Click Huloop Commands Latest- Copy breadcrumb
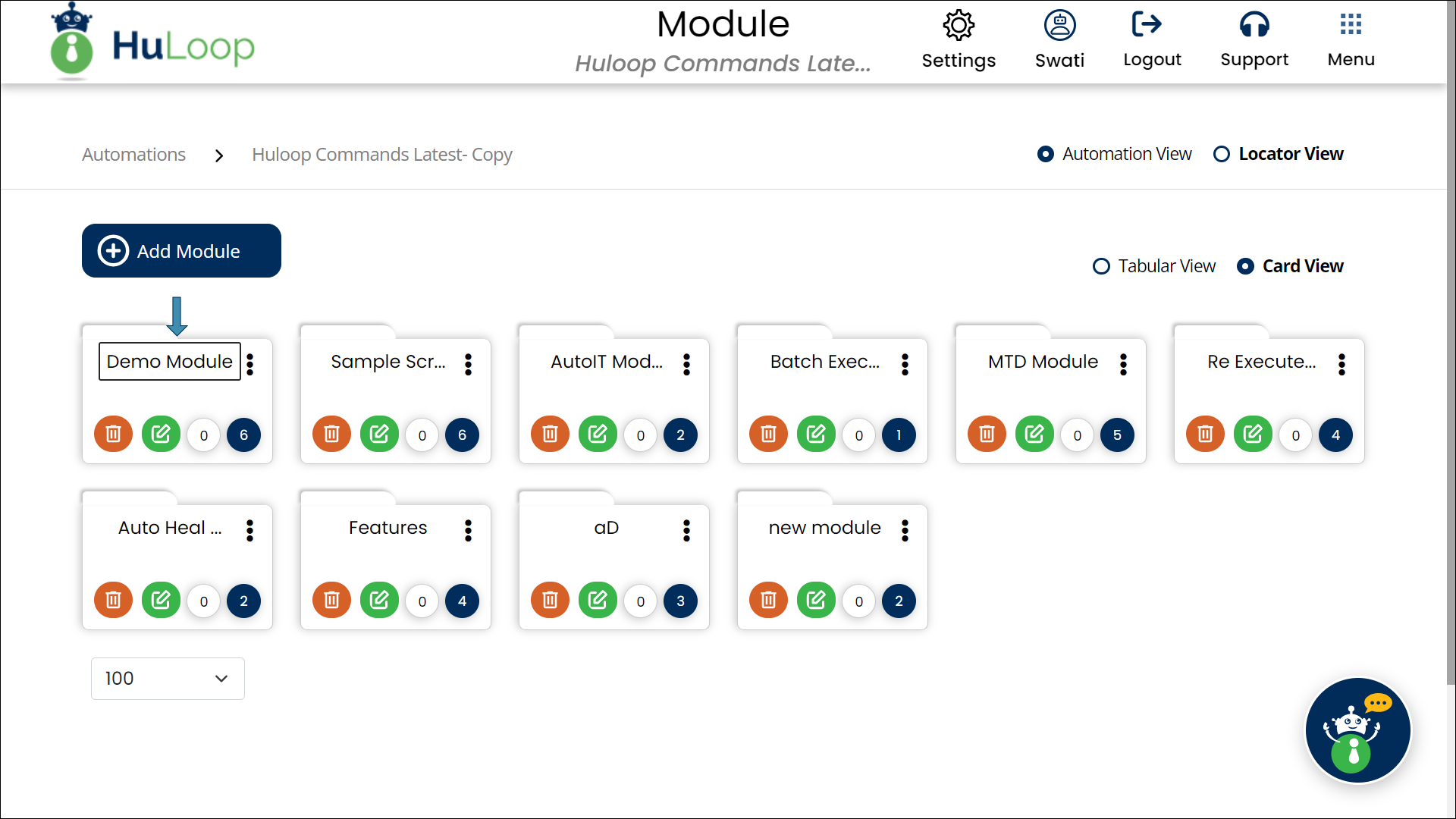Viewport: 1456px width, 819px height. click(382, 155)
